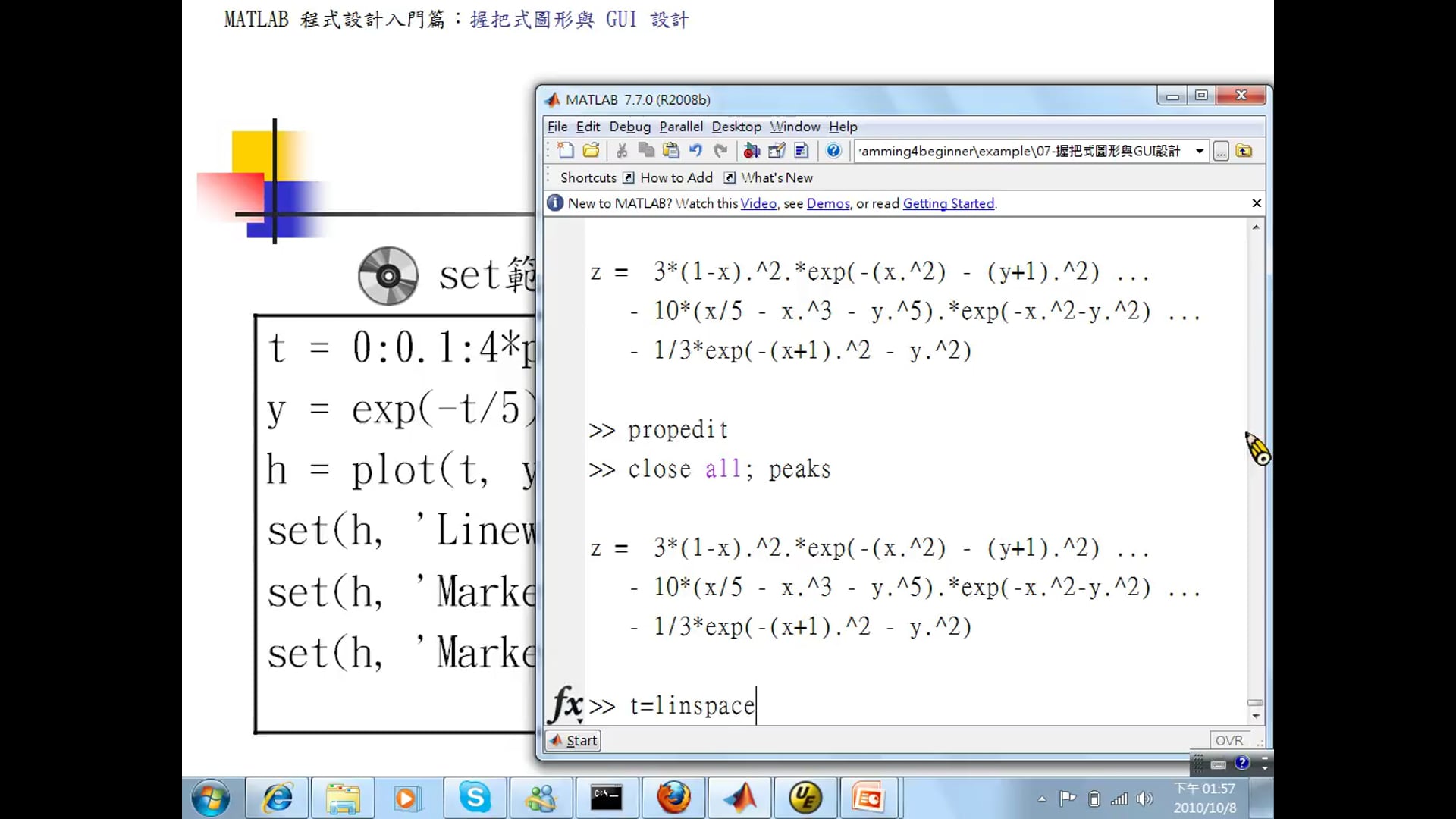Click the blue Help question mark icon

tap(833, 151)
